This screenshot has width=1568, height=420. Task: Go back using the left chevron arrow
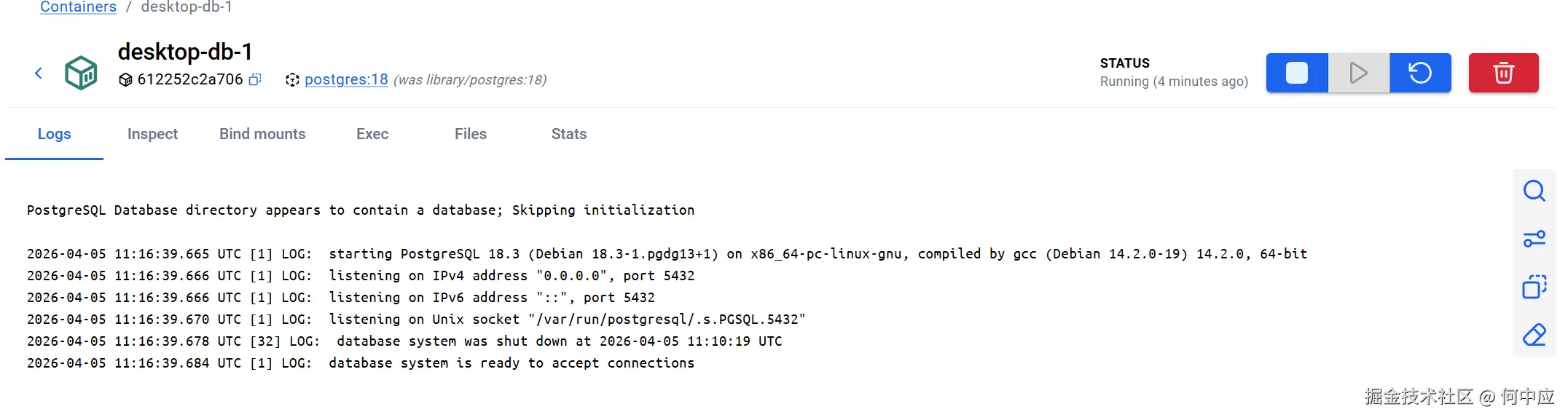[x=39, y=73]
